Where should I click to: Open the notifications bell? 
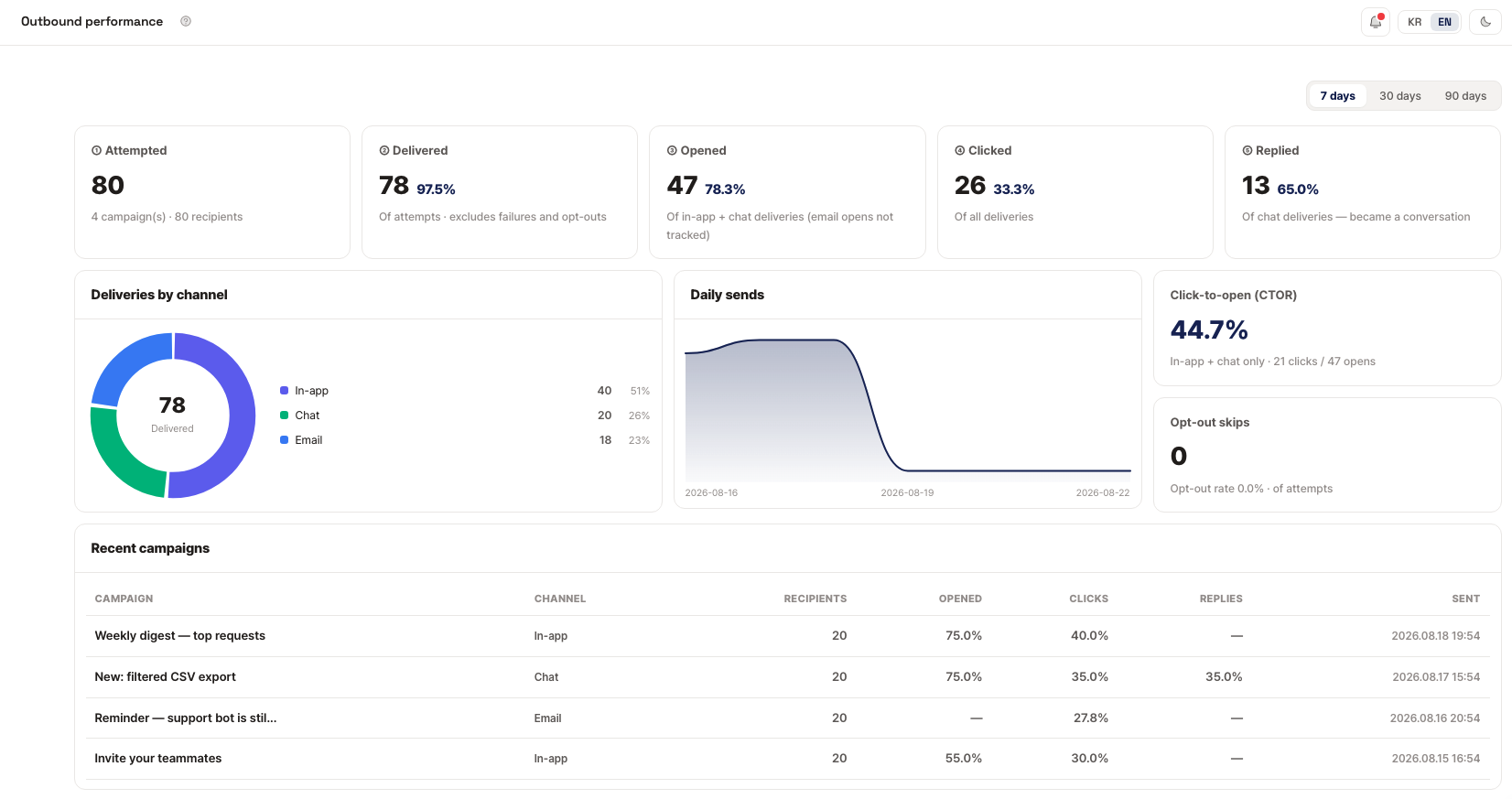coord(1376,22)
